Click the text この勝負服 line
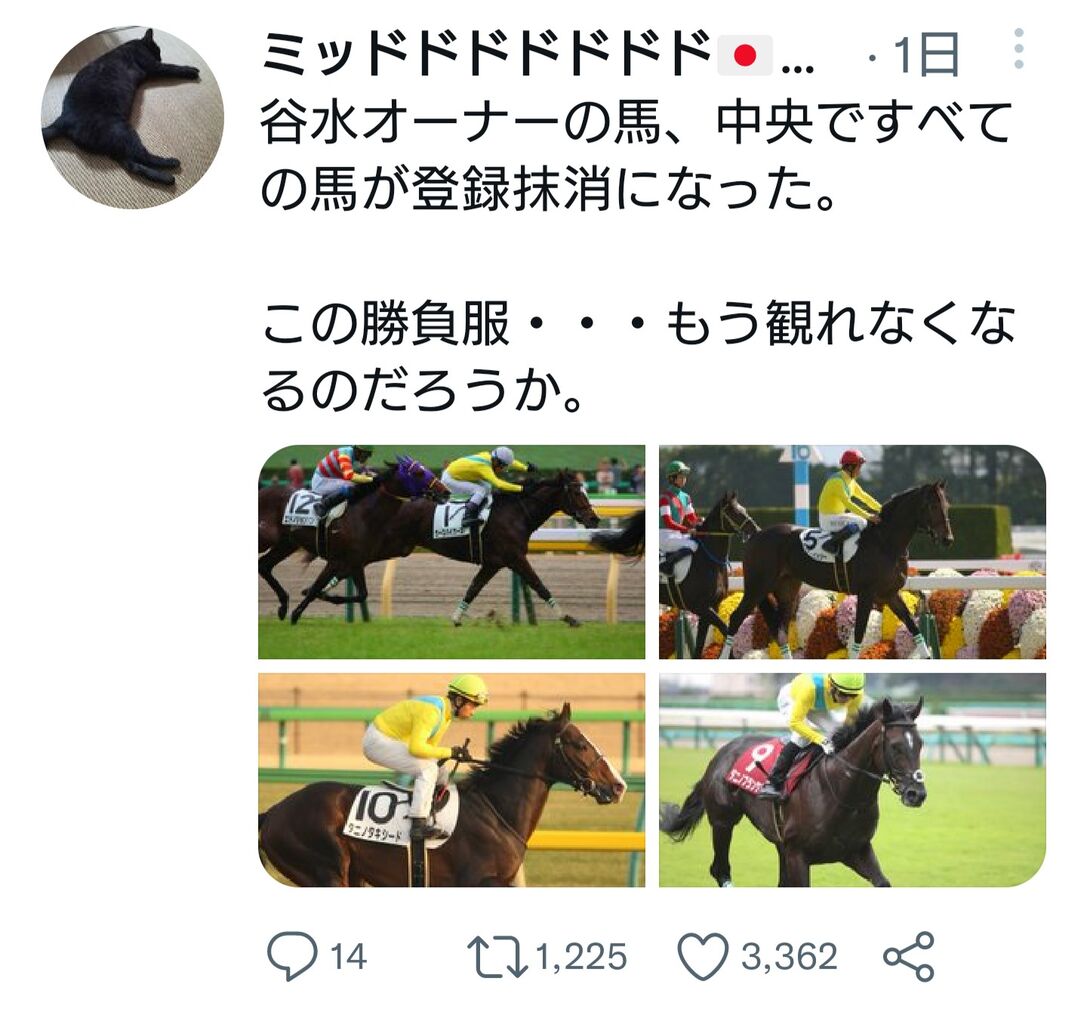Viewport: 1087px width, 1024px height. 638,324
